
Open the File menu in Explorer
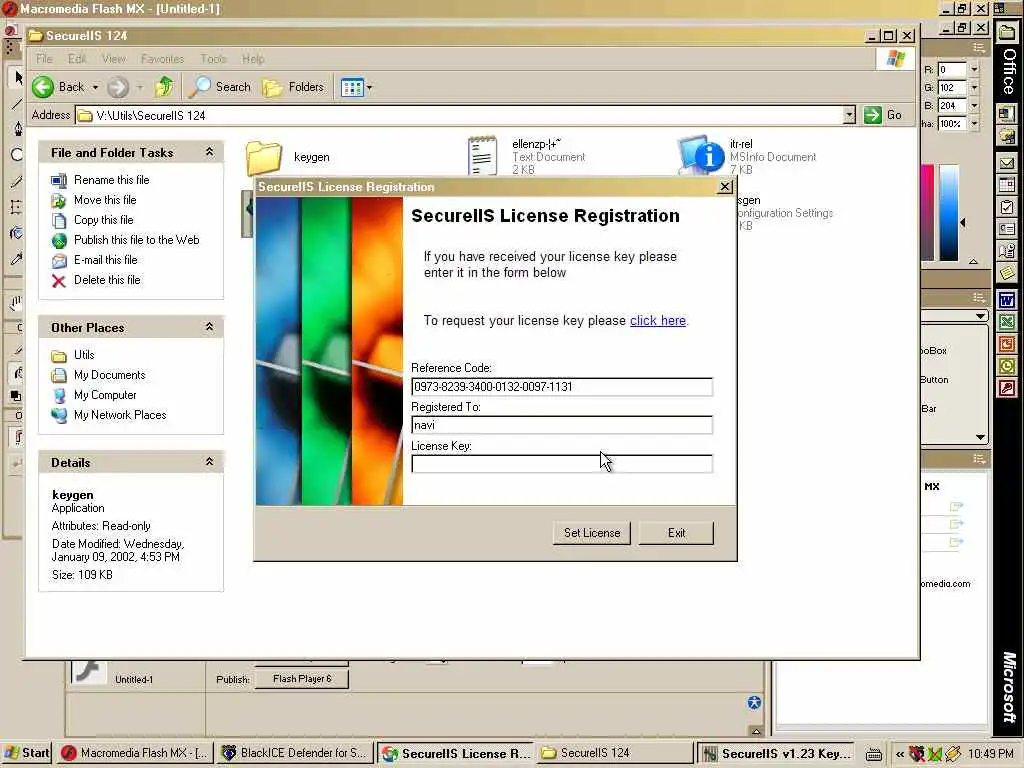click(44, 59)
